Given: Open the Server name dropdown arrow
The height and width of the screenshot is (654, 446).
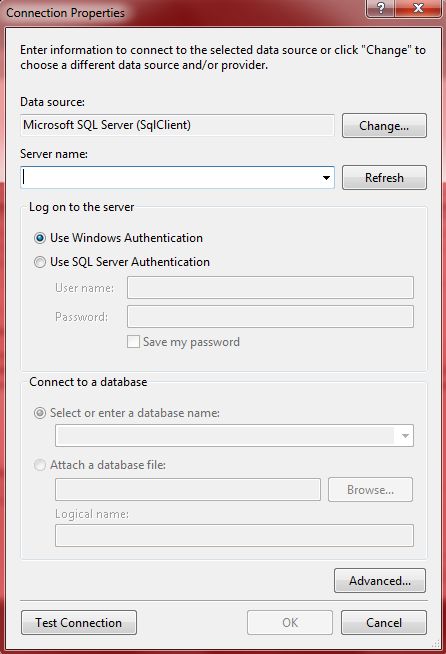Looking at the screenshot, I should [x=326, y=178].
